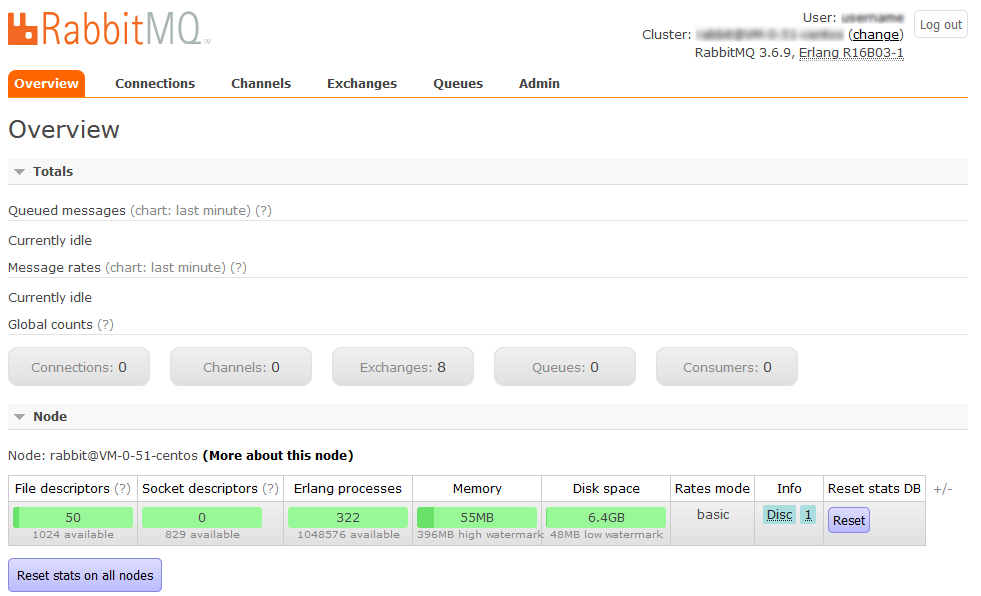
Task: Click the Info column header
Action: coord(789,489)
